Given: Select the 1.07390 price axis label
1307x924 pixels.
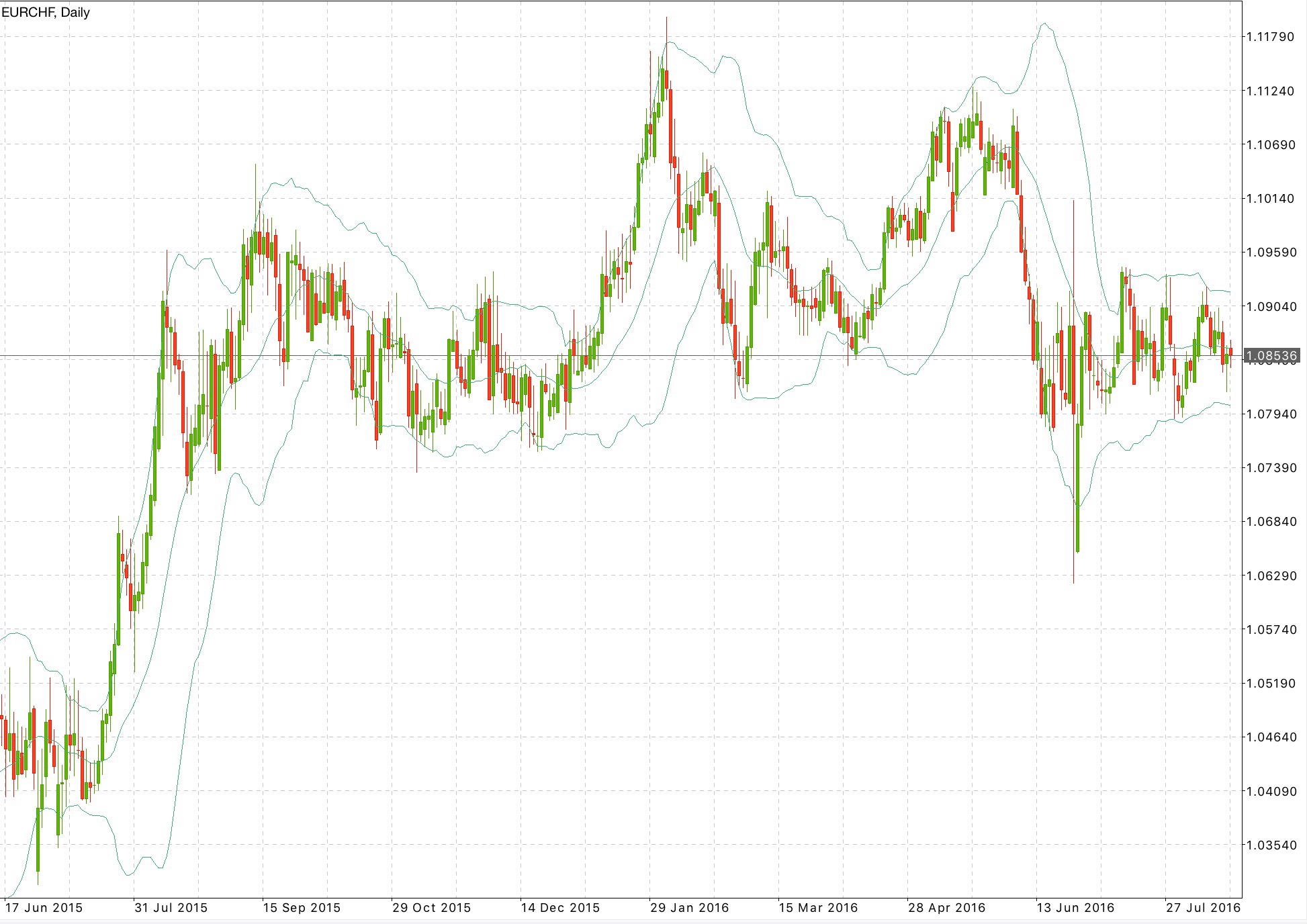Looking at the screenshot, I should tap(1270, 467).
